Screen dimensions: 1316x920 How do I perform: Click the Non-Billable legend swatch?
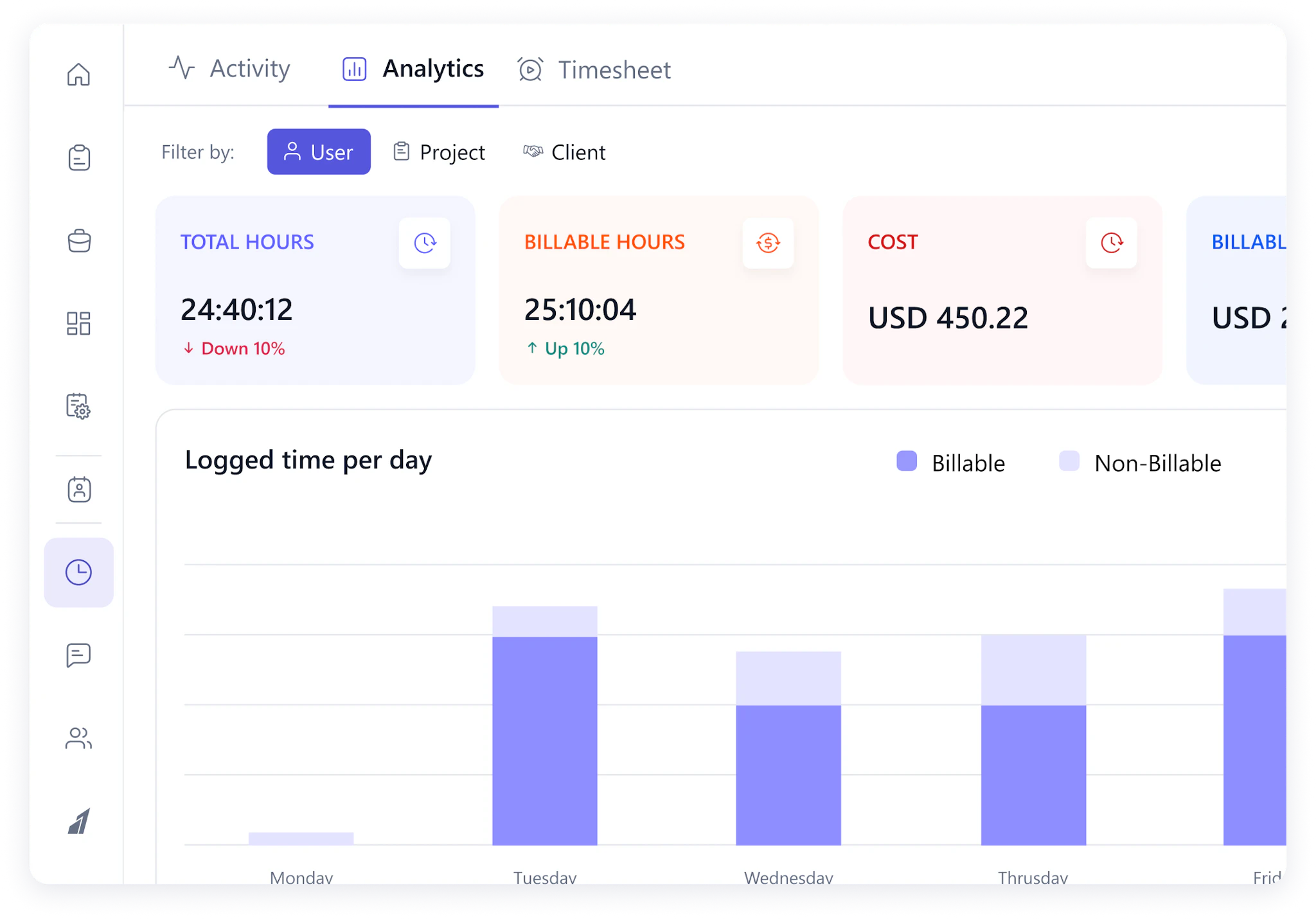(1069, 461)
